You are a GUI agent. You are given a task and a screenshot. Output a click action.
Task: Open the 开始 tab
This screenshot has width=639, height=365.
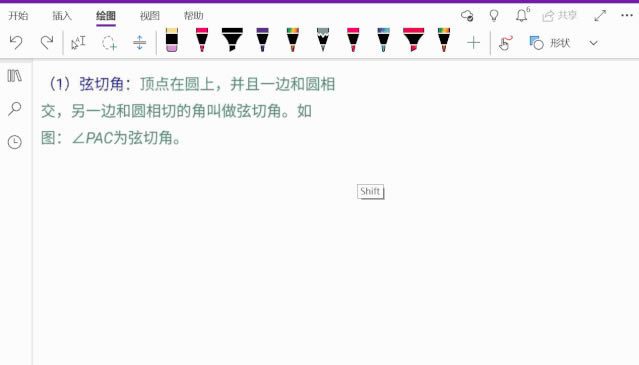click(x=18, y=15)
